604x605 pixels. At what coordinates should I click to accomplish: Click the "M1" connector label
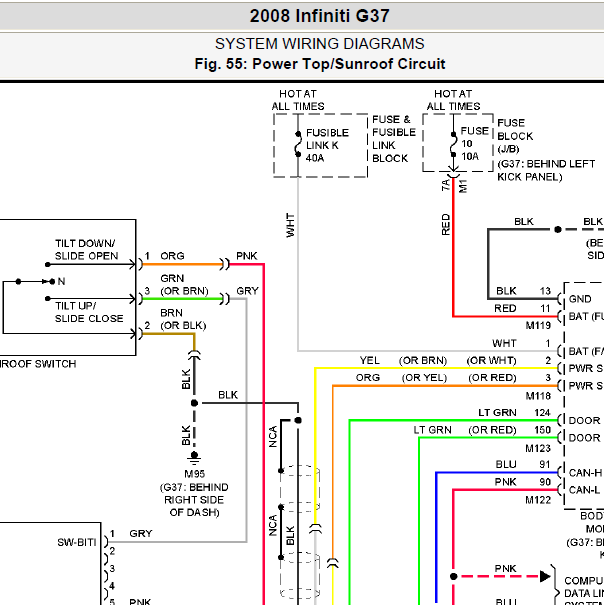(463, 186)
